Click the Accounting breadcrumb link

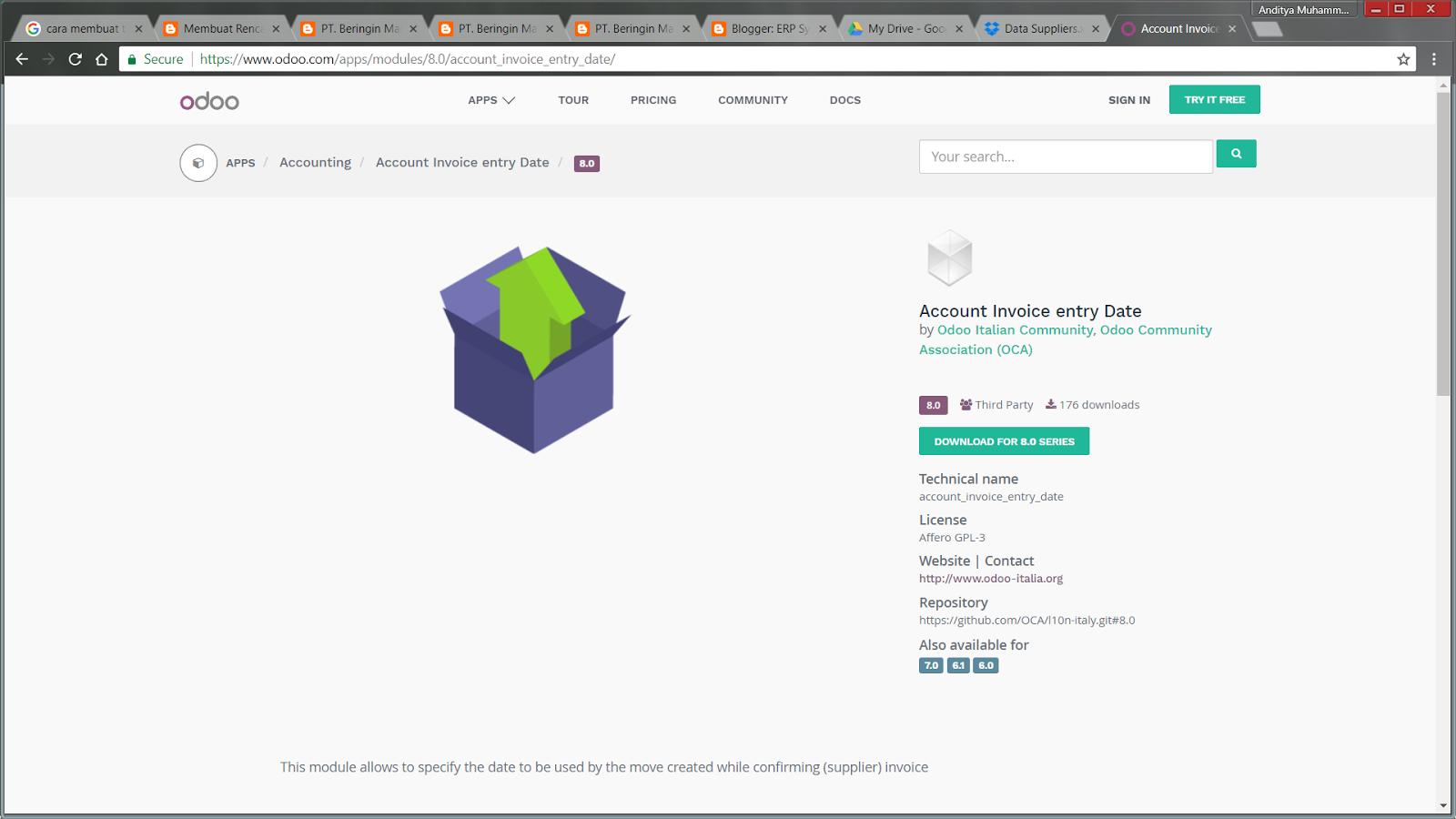315,163
